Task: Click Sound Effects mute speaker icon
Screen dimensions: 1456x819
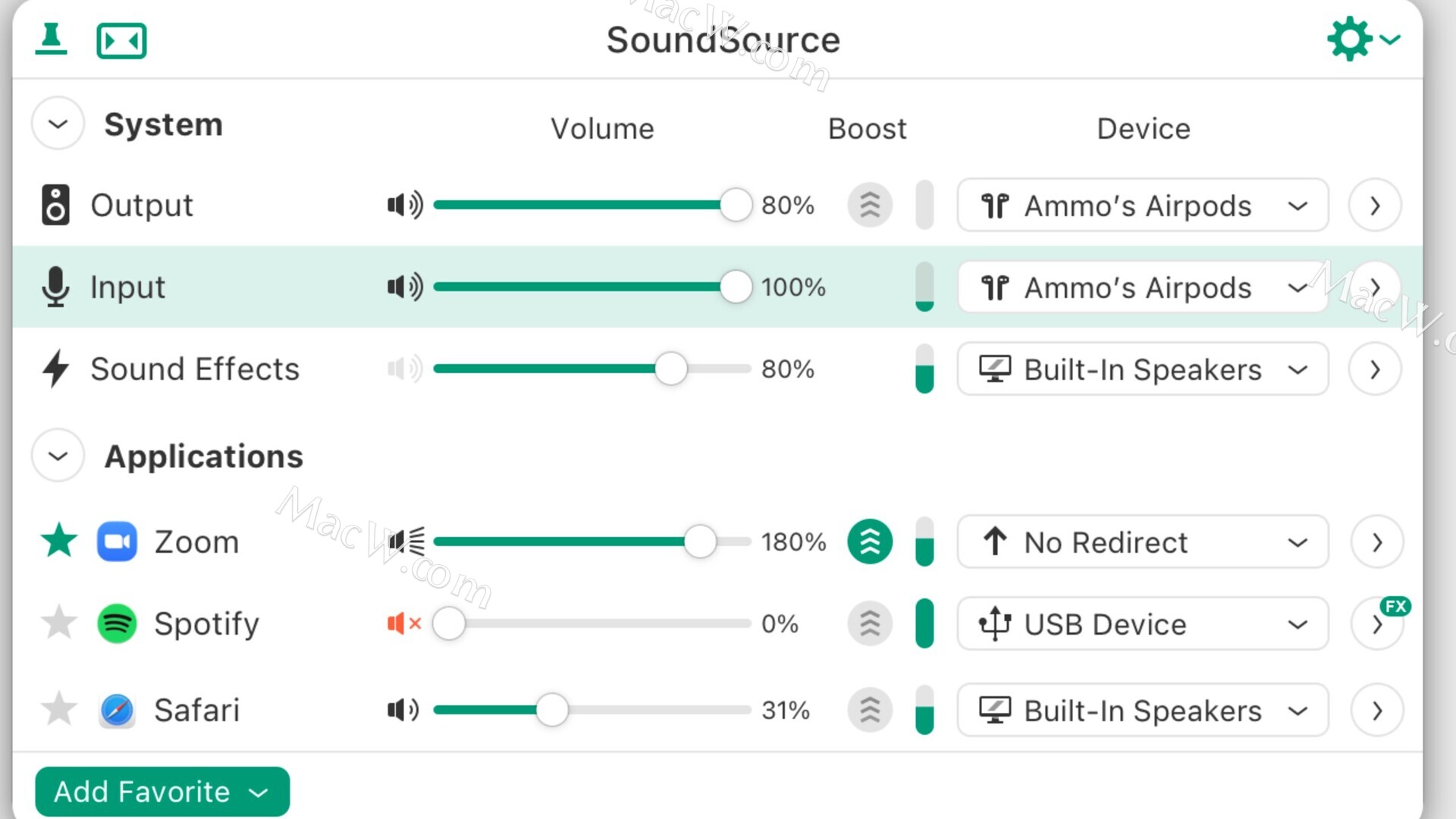Action: (405, 369)
